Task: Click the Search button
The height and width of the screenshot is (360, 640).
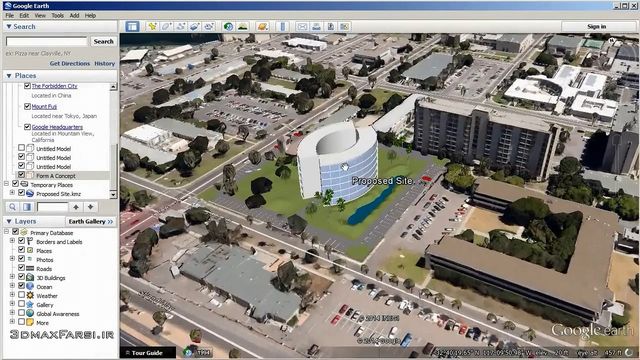Action: tap(103, 41)
